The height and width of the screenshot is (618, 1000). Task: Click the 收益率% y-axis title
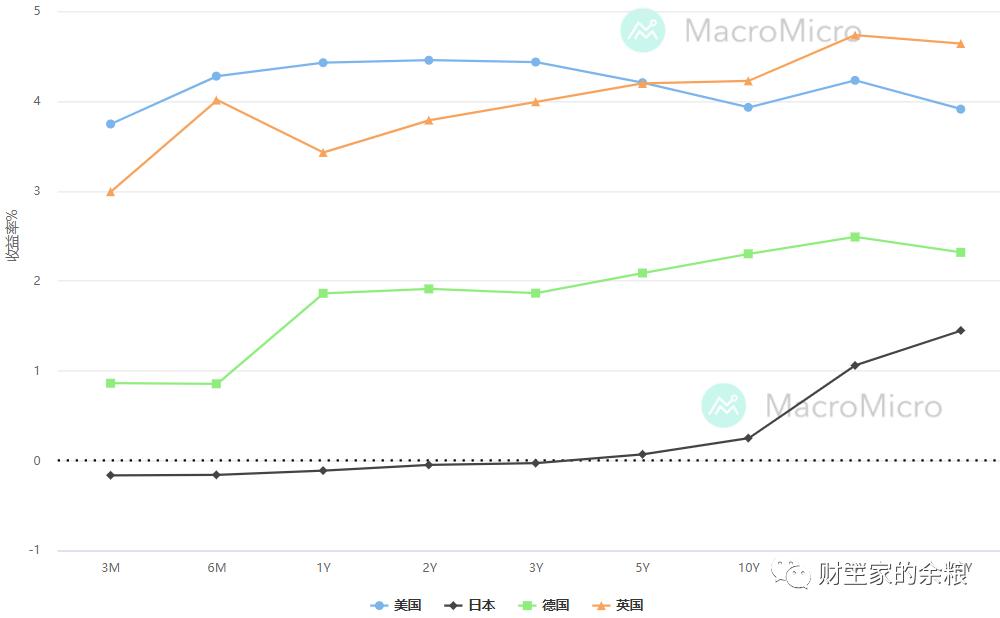(13, 235)
